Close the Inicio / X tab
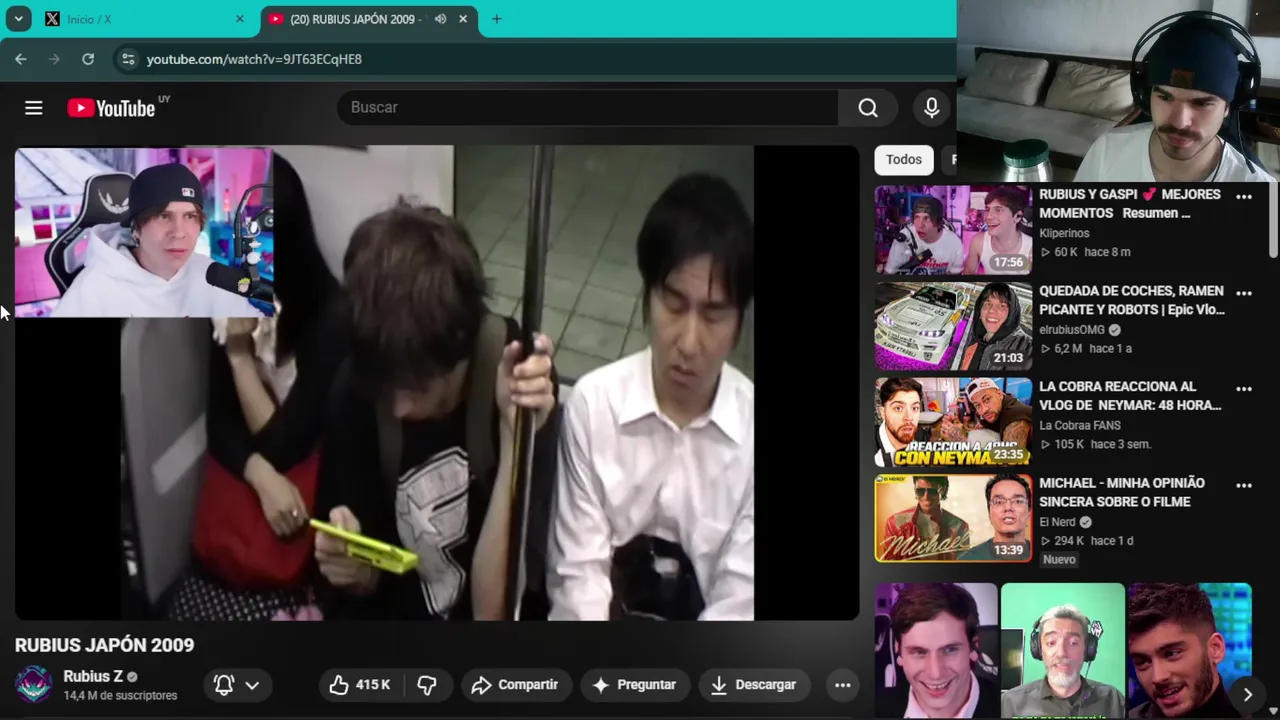Viewport: 1280px width, 720px height. [240, 19]
